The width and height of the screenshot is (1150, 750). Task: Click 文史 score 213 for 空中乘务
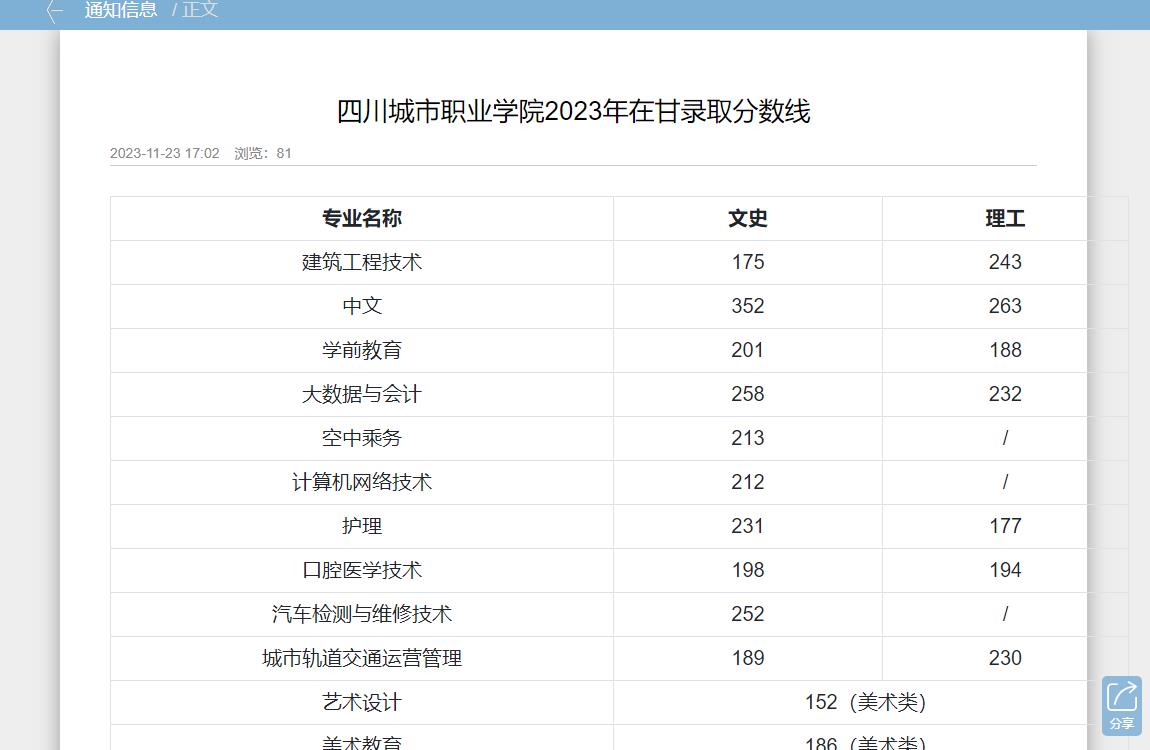pyautogui.click(x=747, y=438)
